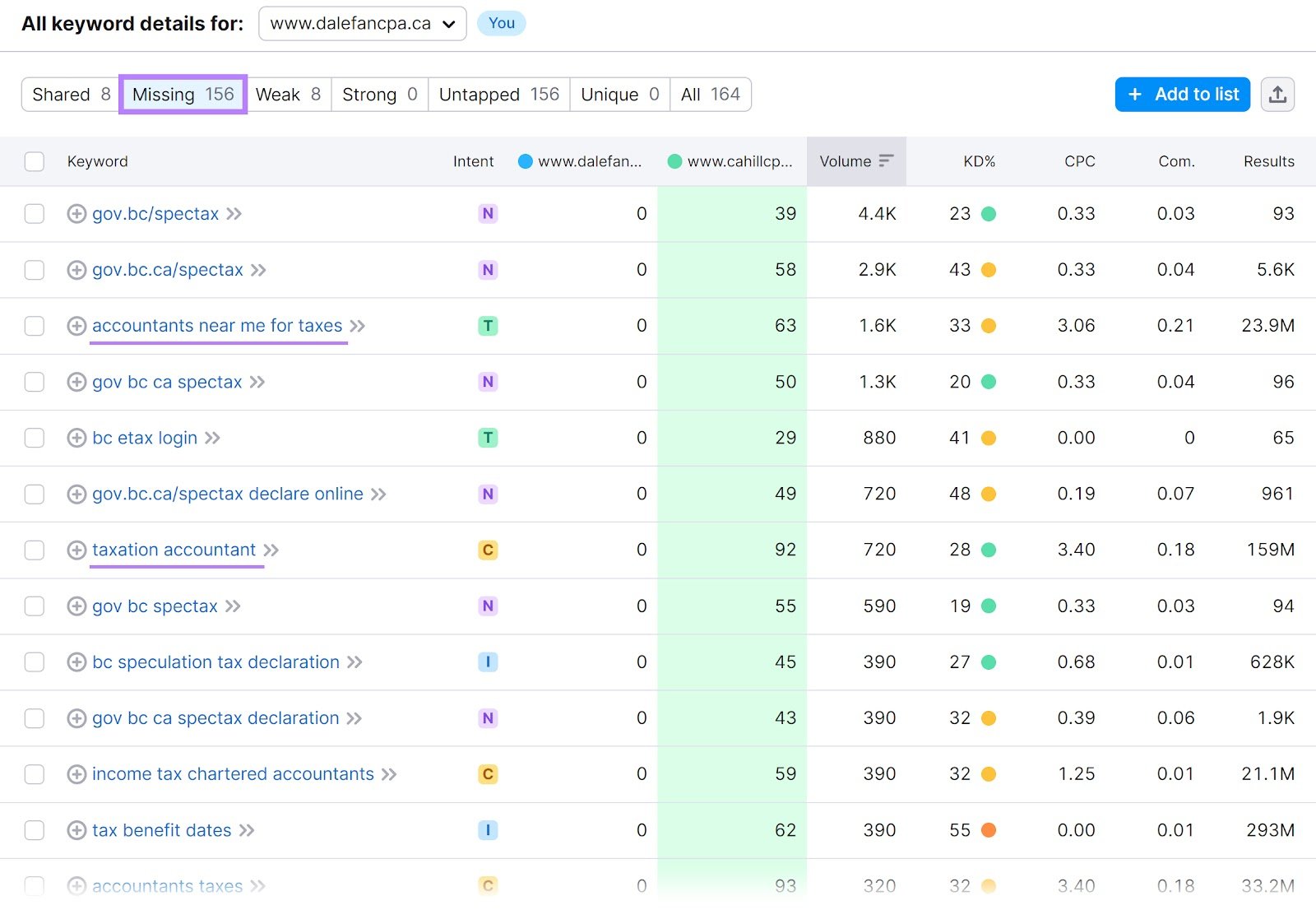Click the Commercial intent badge for taxation accountant

(x=488, y=550)
